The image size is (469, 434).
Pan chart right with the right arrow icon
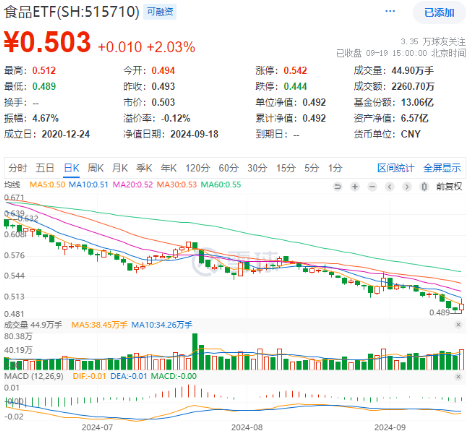click(x=407, y=187)
